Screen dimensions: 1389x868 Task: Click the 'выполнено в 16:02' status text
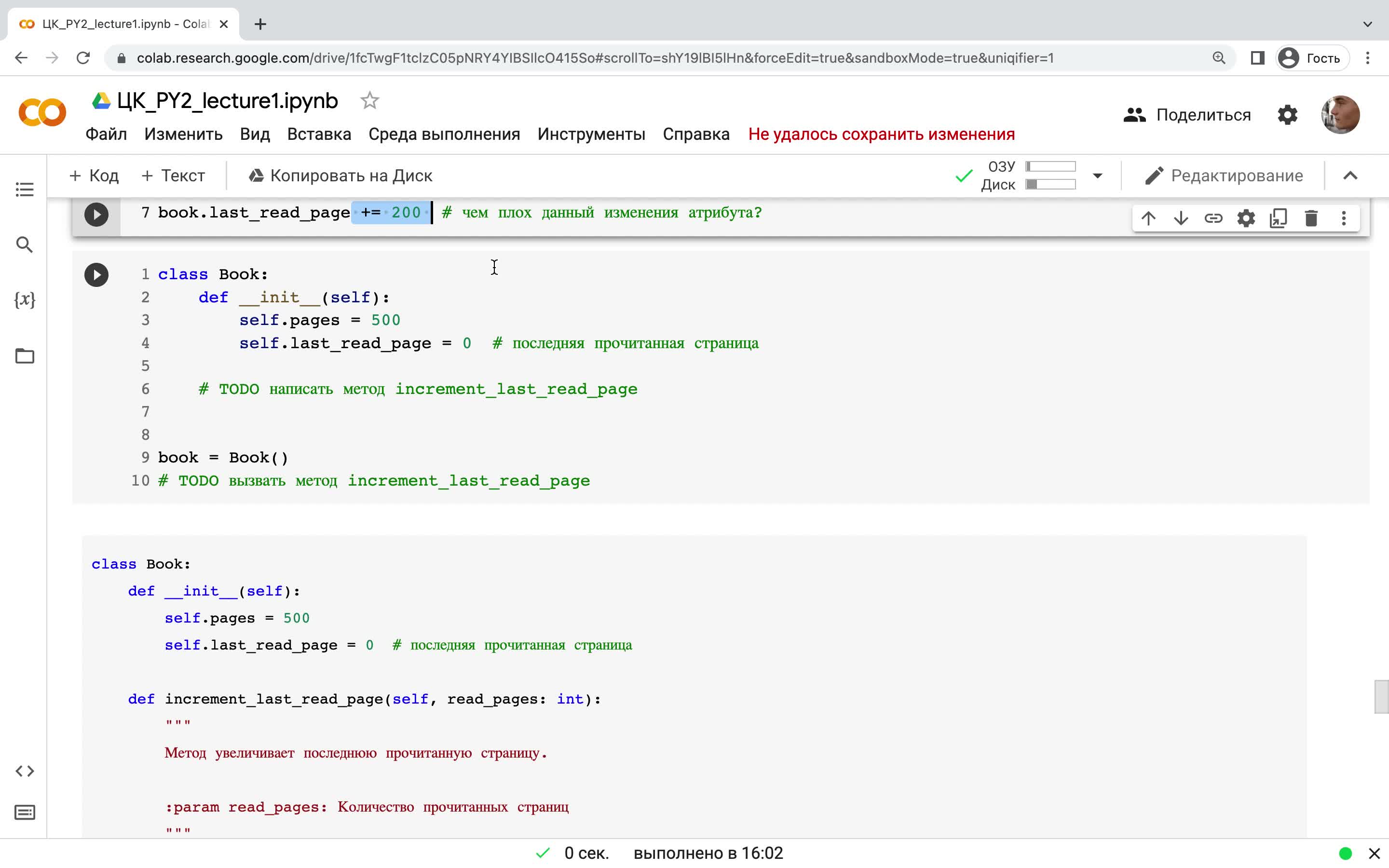708,854
